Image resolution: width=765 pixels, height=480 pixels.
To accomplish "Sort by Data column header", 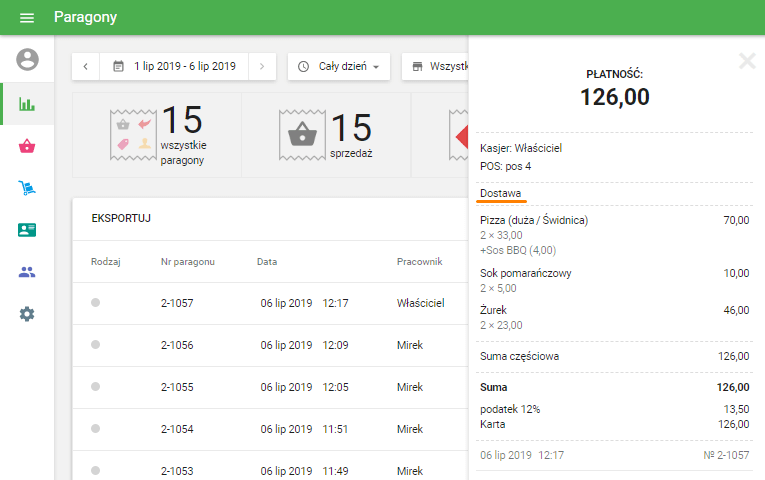I will (x=267, y=262).
